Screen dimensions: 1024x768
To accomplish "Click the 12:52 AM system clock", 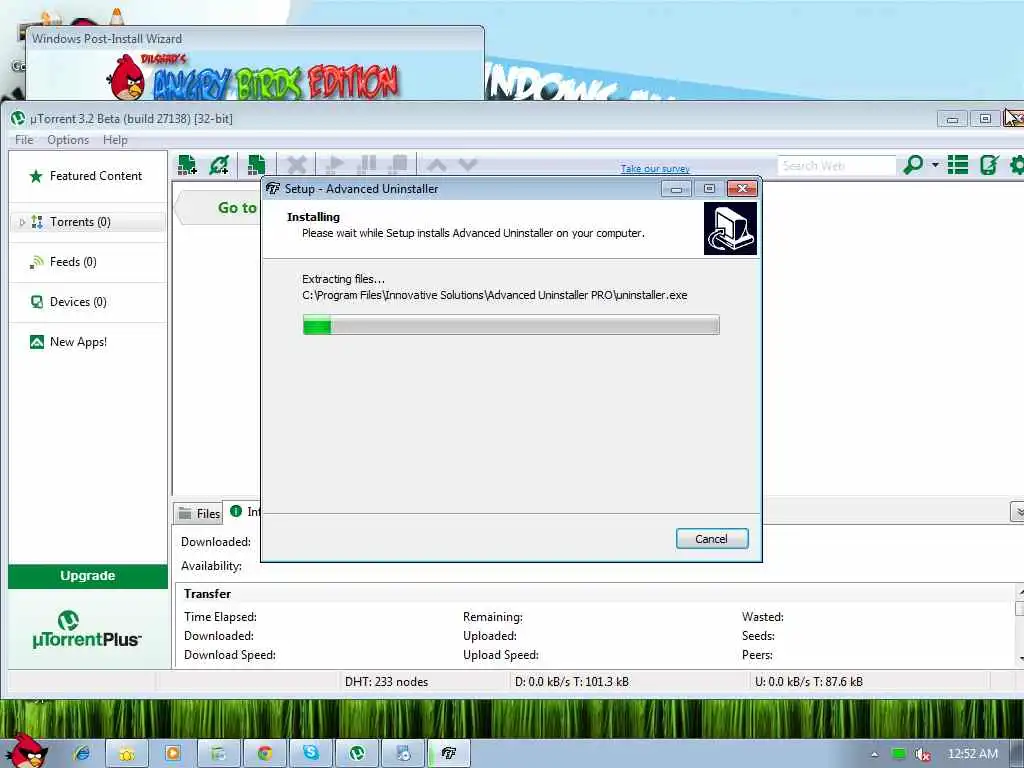I will pyautogui.click(x=972, y=754).
